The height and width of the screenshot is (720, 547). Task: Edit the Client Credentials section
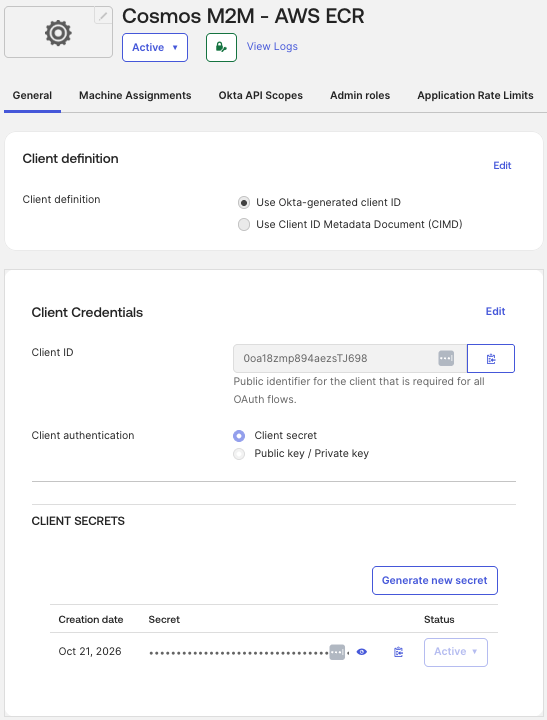pos(495,311)
